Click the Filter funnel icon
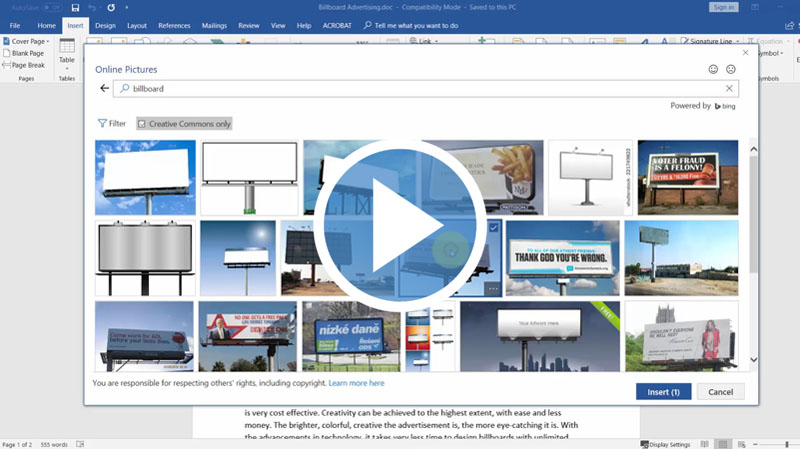The width and height of the screenshot is (800, 449). pyautogui.click(x=102, y=124)
